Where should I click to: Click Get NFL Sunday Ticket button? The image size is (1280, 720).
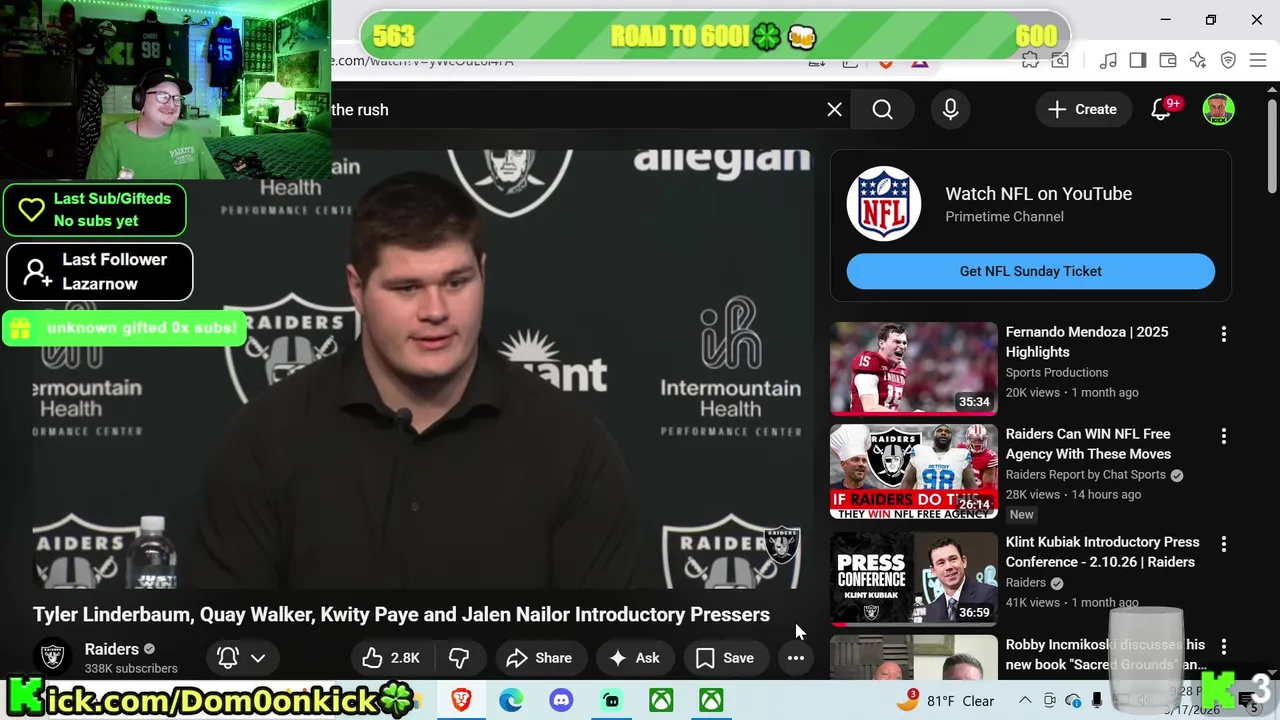[1031, 271]
